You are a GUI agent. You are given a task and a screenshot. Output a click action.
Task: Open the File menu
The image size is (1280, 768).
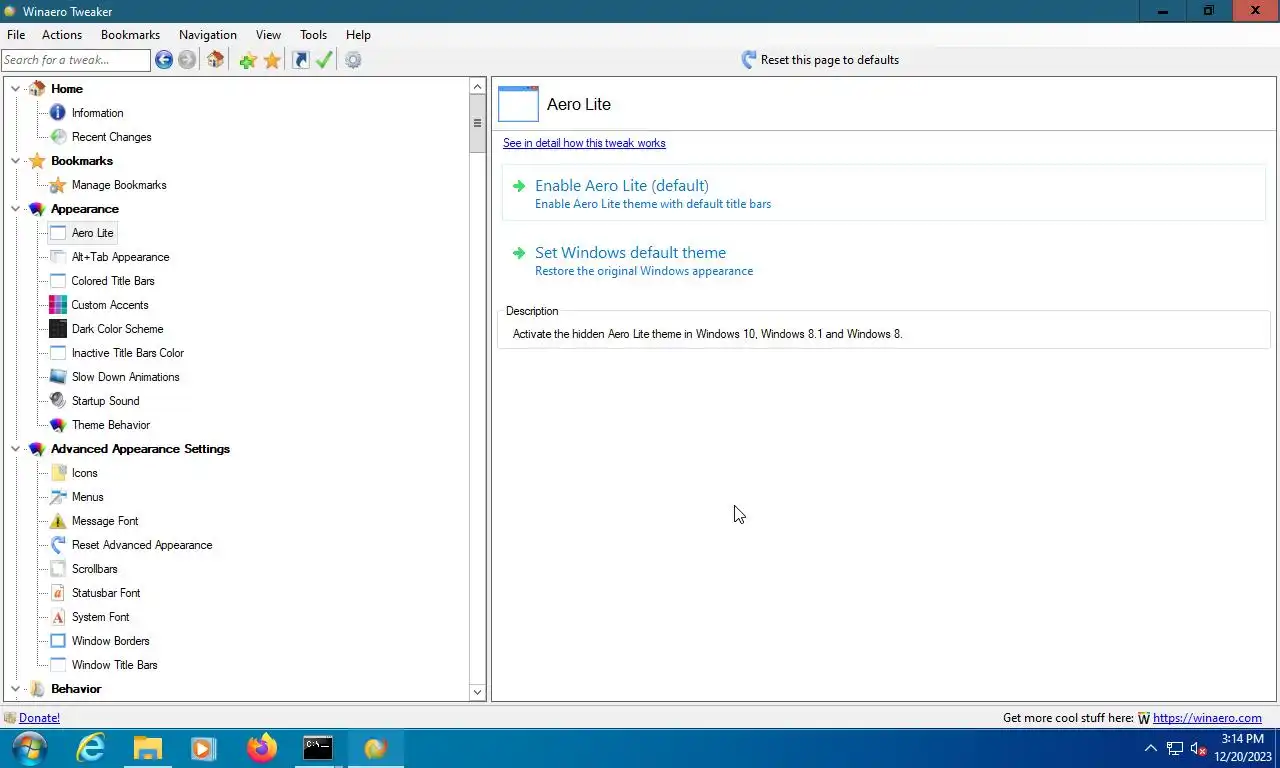point(16,35)
